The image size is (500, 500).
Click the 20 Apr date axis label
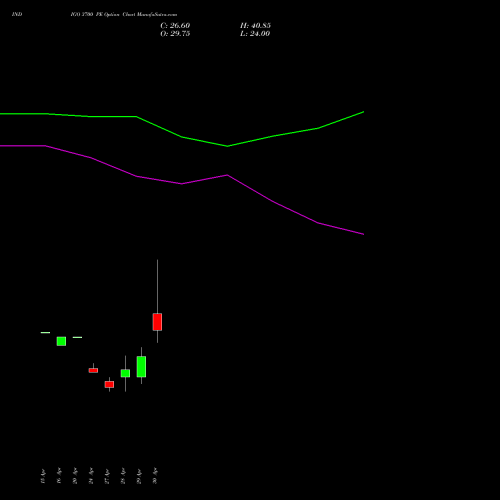[x=75, y=476]
